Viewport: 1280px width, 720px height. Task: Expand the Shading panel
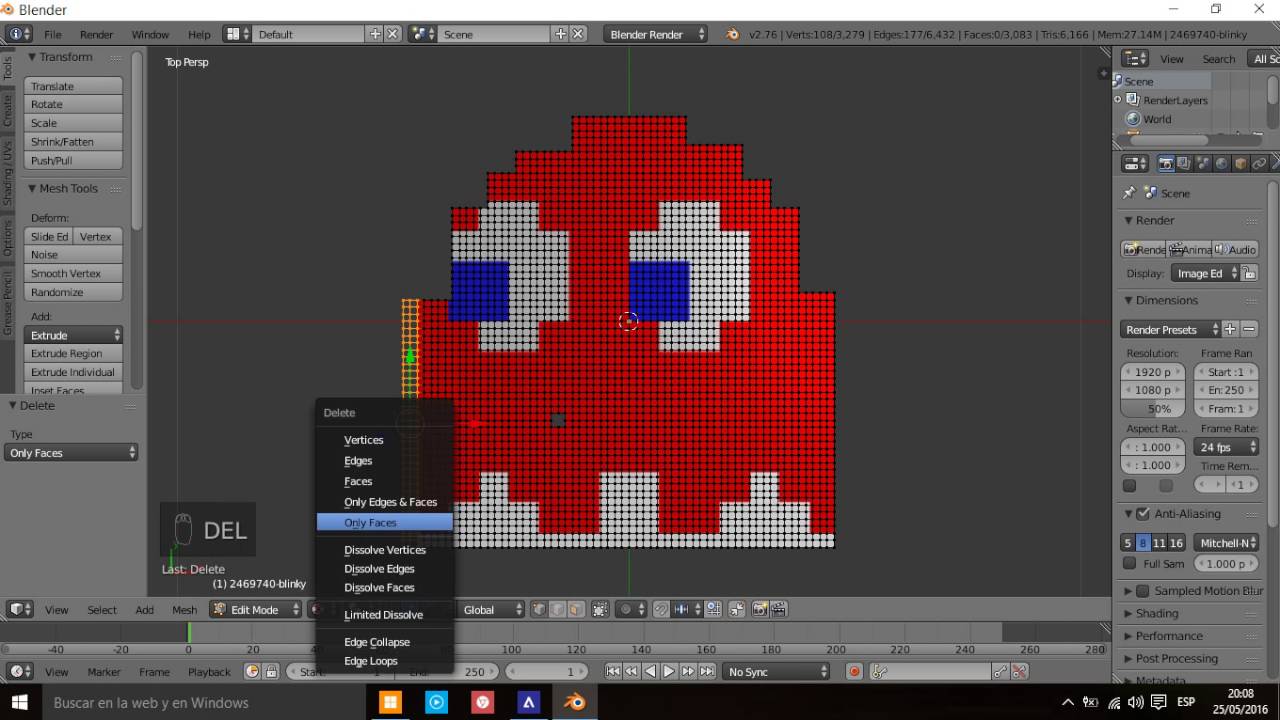point(1157,613)
